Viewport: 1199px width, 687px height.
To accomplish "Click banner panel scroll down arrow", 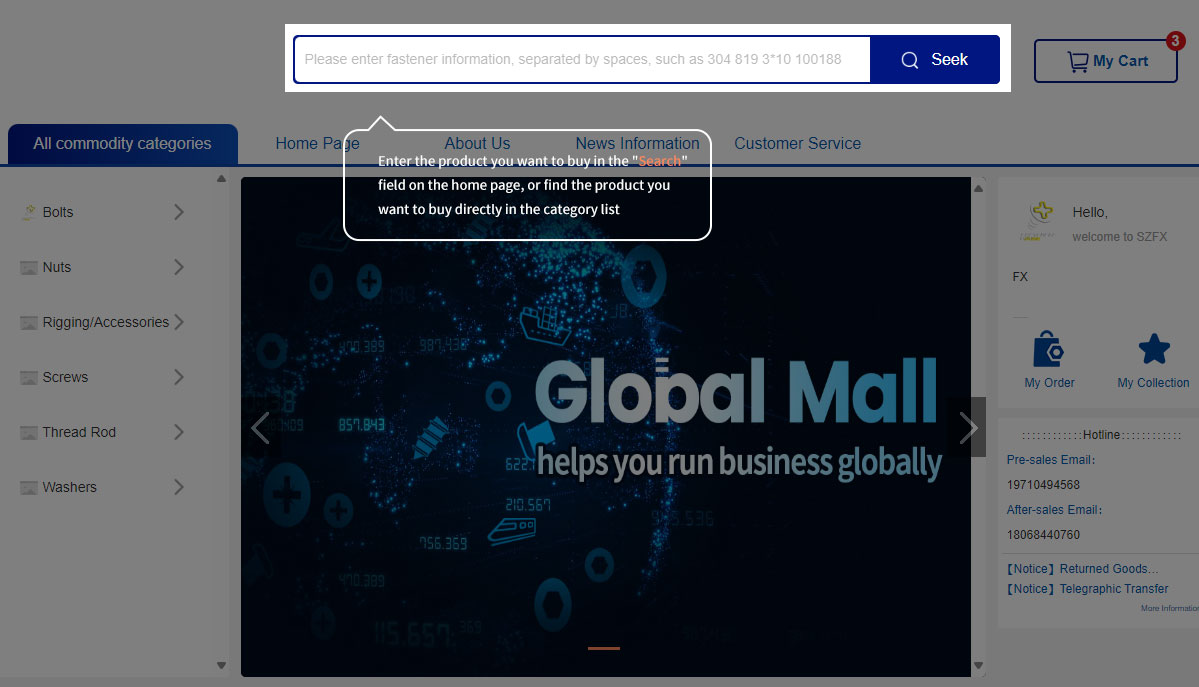I will click(978, 666).
